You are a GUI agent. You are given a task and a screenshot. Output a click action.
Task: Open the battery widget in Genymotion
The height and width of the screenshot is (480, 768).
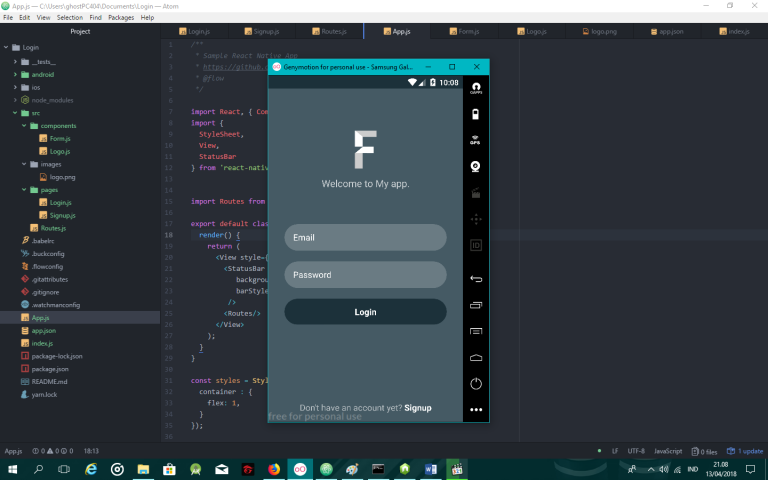point(476,114)
